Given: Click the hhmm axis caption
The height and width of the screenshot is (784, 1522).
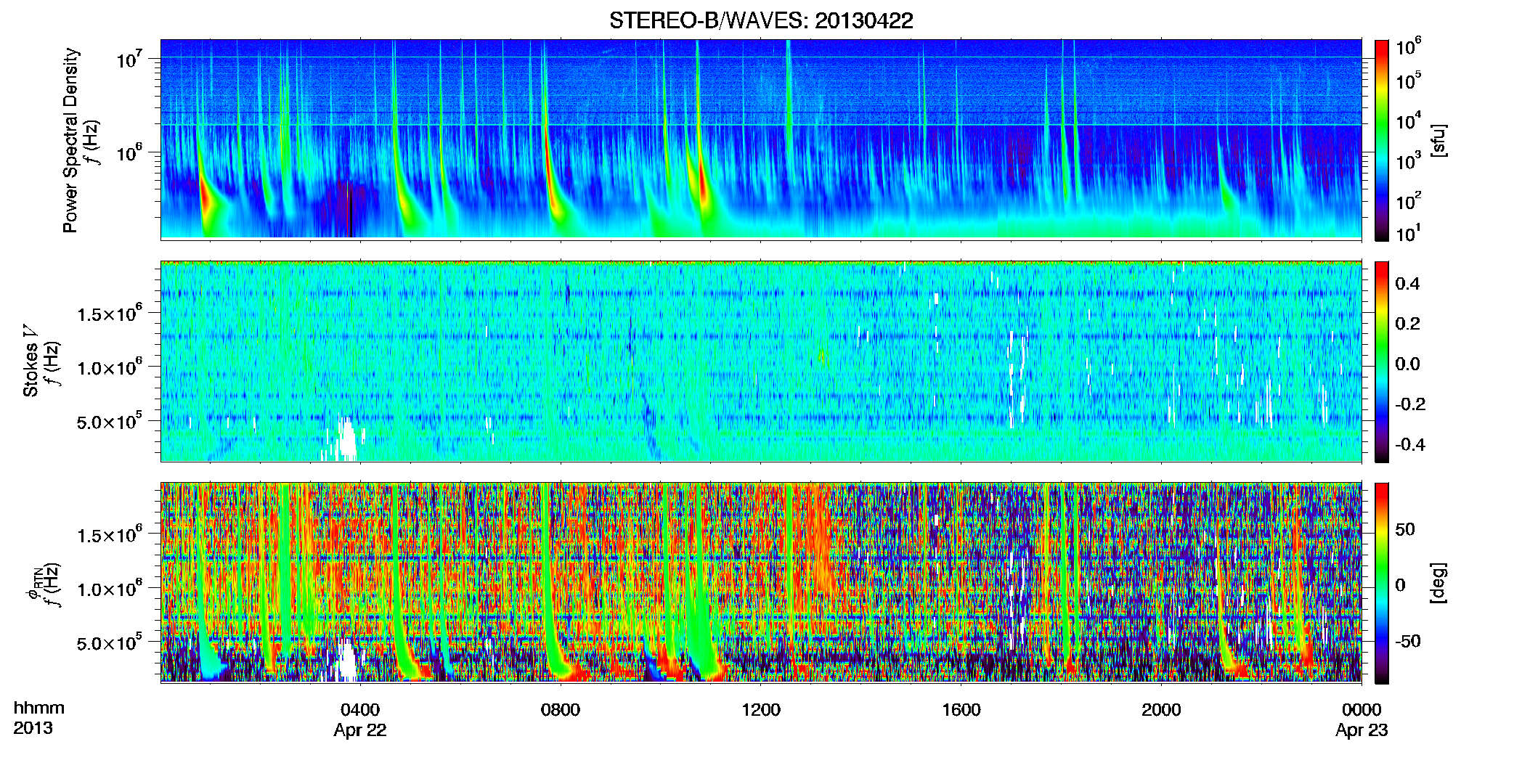Looking at the screenshot, I should (39, 709).
